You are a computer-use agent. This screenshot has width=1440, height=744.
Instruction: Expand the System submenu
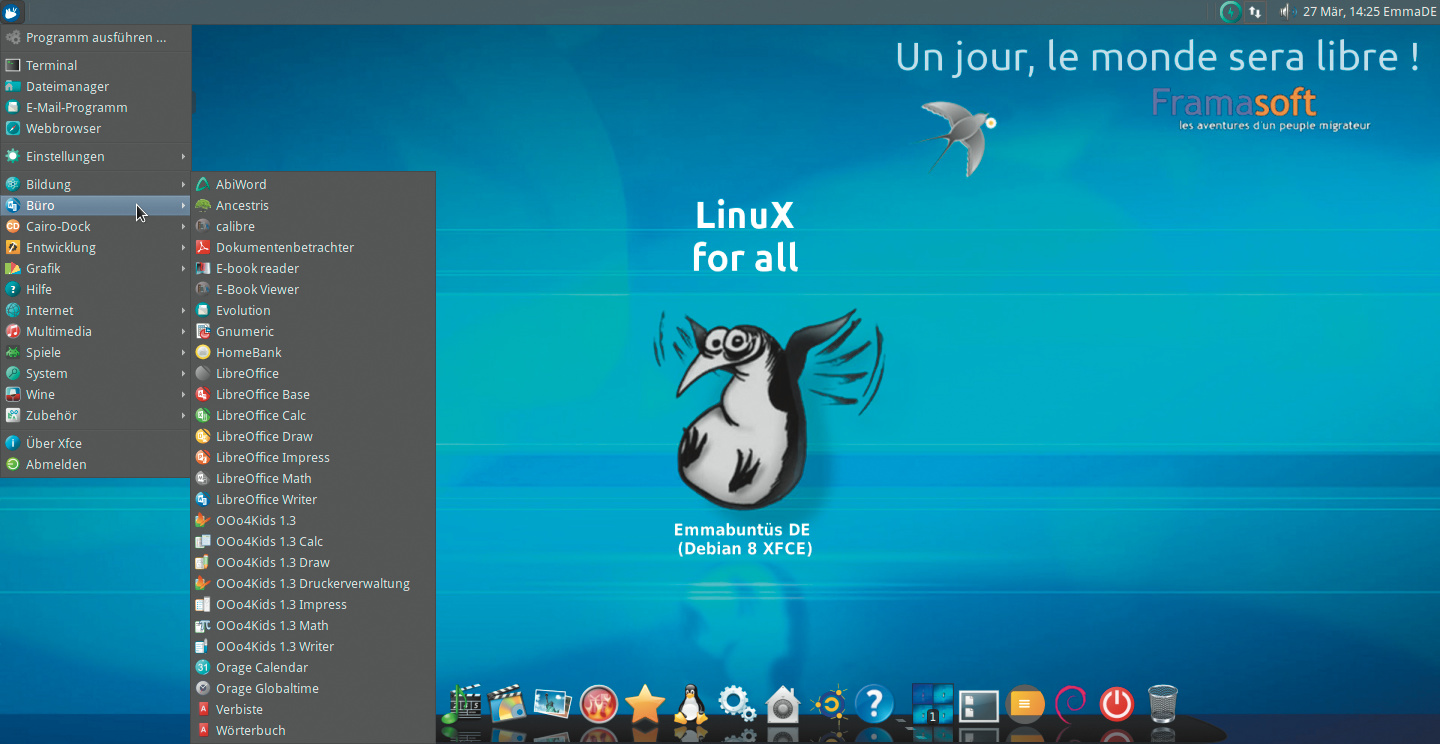coord(96,373)
